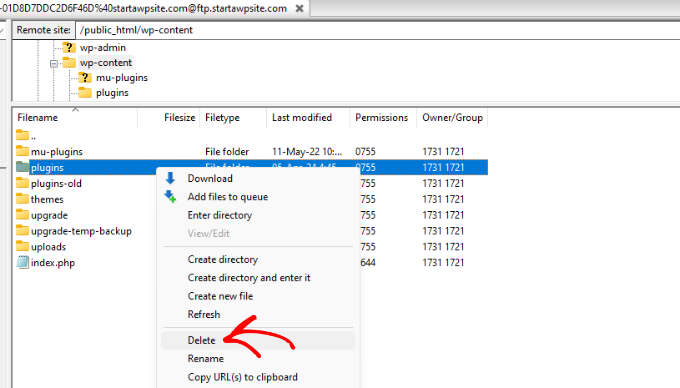Click the Remote site path field
Screen dimensions: 680x388
point(377,30)
